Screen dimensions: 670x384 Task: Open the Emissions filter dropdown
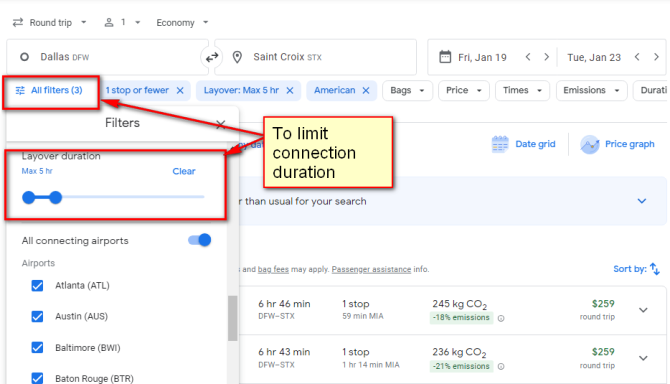[x=591, y=91]
